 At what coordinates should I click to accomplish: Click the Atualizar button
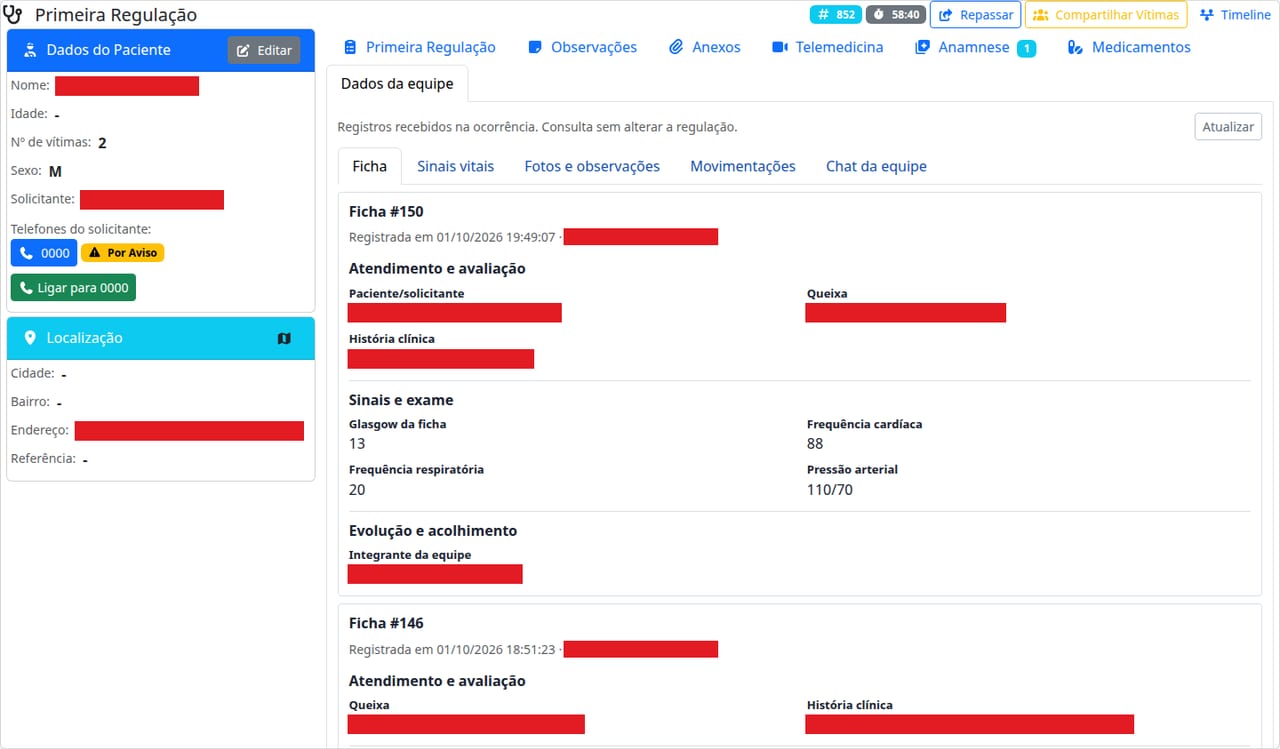[x=1228, y=127]
